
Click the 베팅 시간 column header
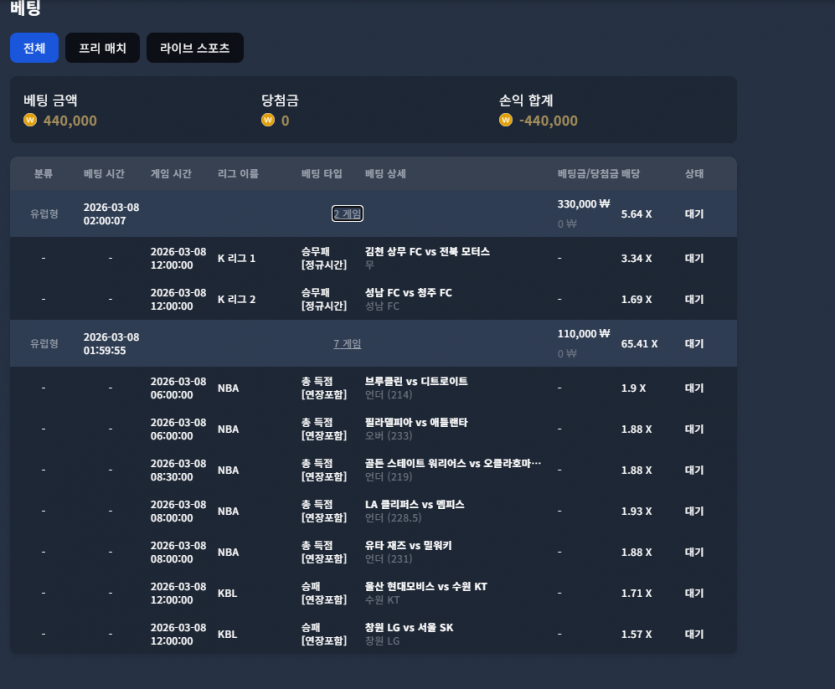(x=104, y=174)
